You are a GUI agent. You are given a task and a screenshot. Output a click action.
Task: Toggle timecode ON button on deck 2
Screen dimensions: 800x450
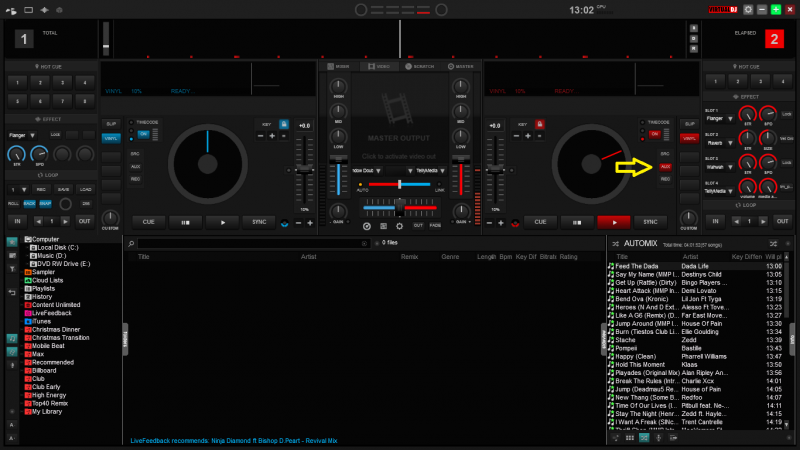[x=654, y=134]
